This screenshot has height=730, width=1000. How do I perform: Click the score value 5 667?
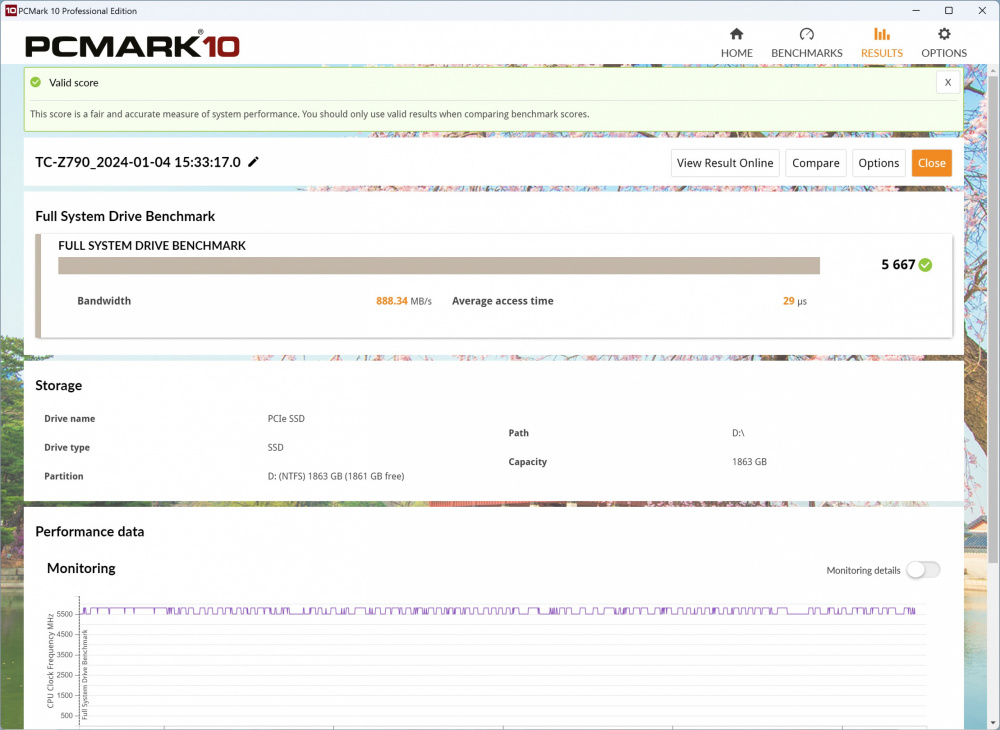click(898, 265)
